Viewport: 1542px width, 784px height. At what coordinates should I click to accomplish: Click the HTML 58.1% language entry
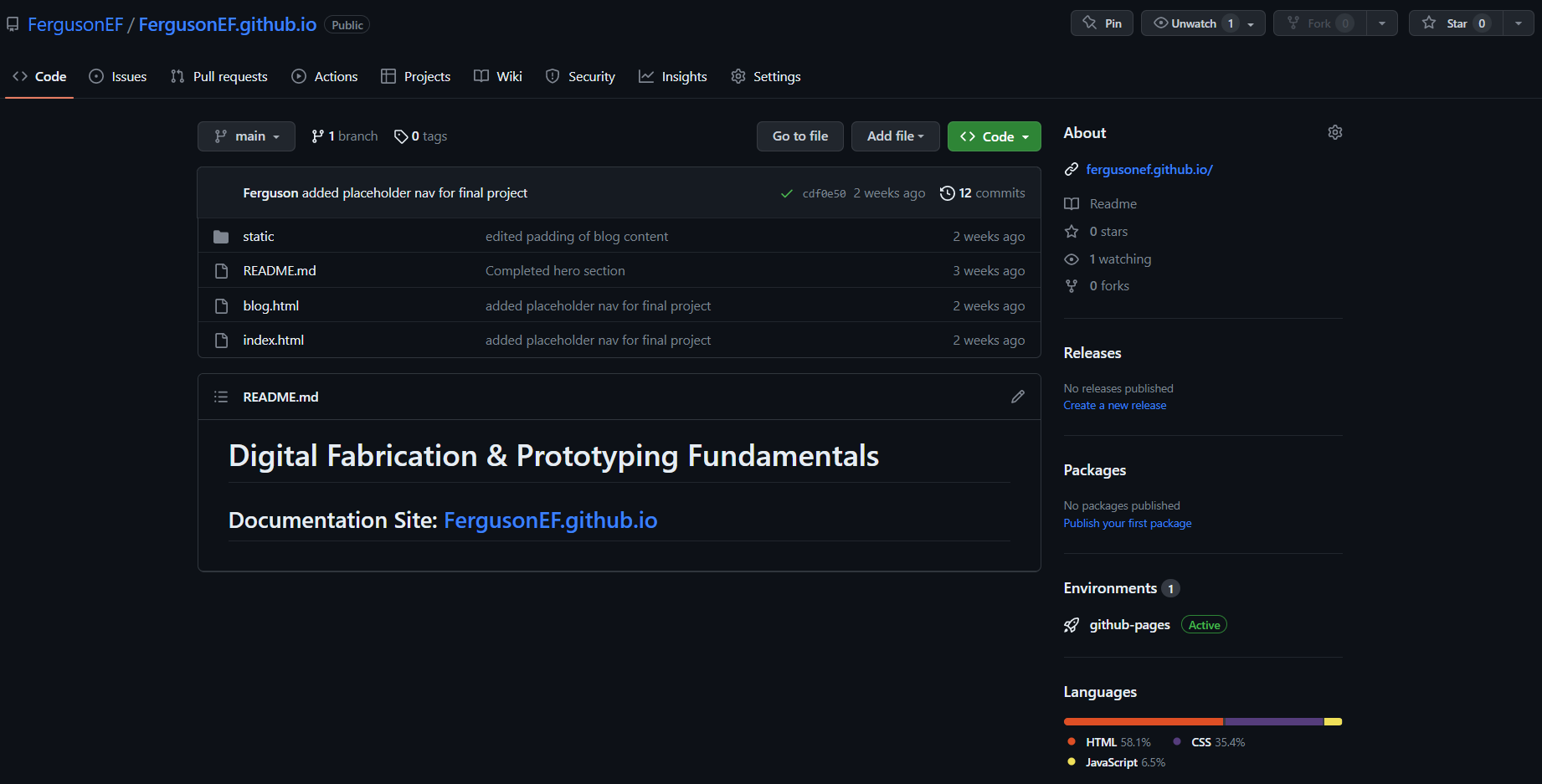1109,742
